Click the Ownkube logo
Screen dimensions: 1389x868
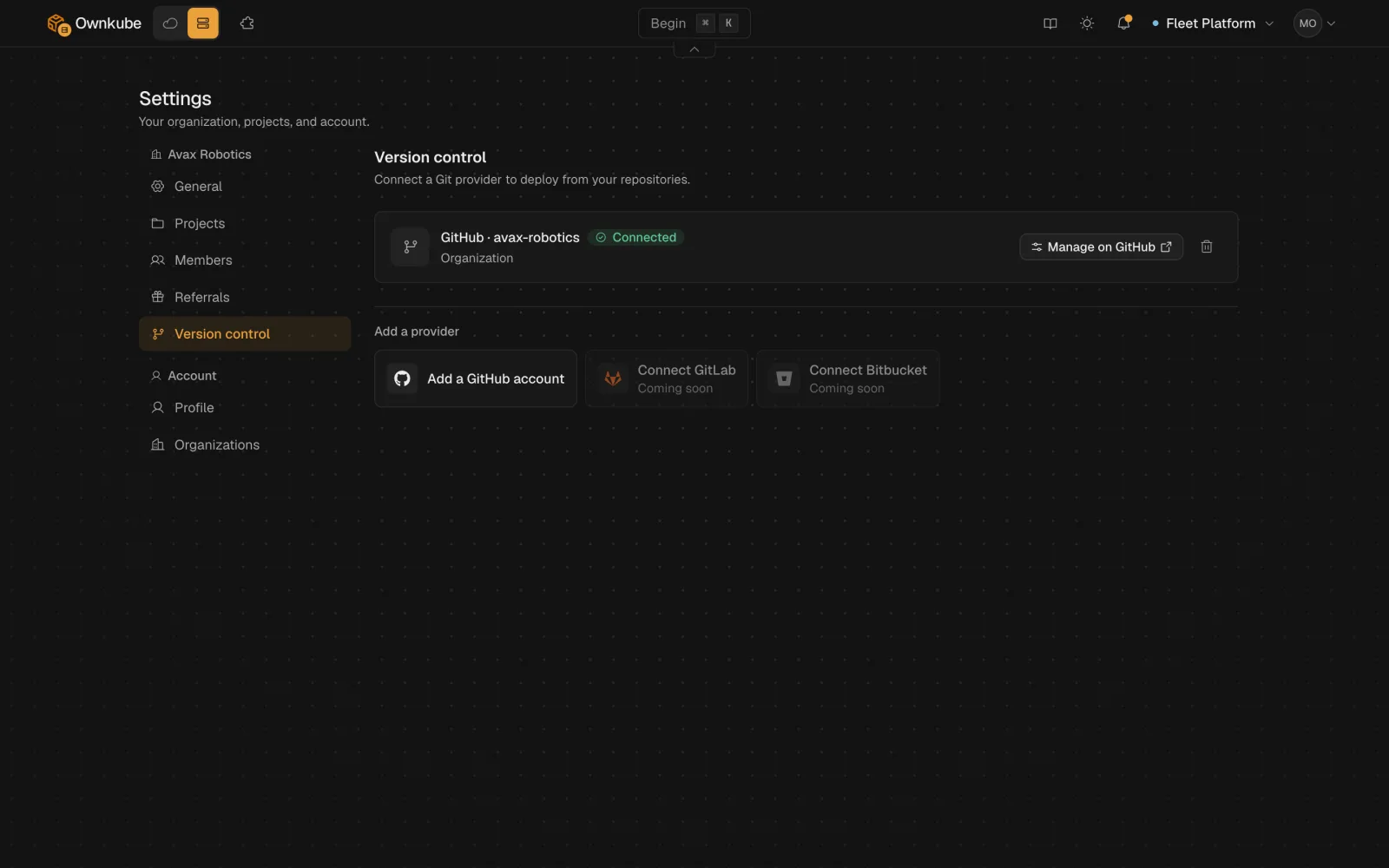point(94,23)
